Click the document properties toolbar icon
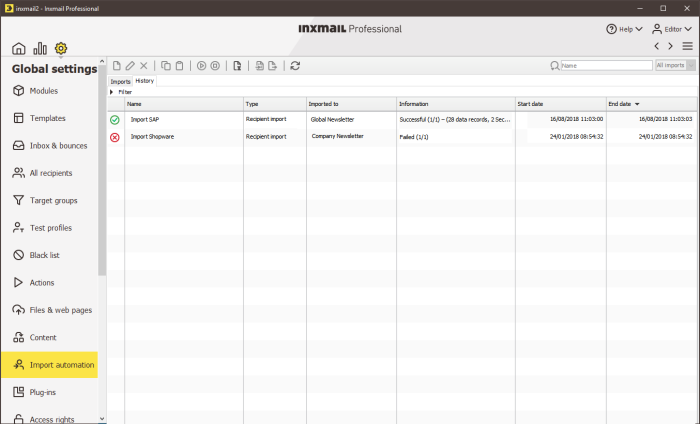Screen dimensions: 700x424 (x=237, y=66)
